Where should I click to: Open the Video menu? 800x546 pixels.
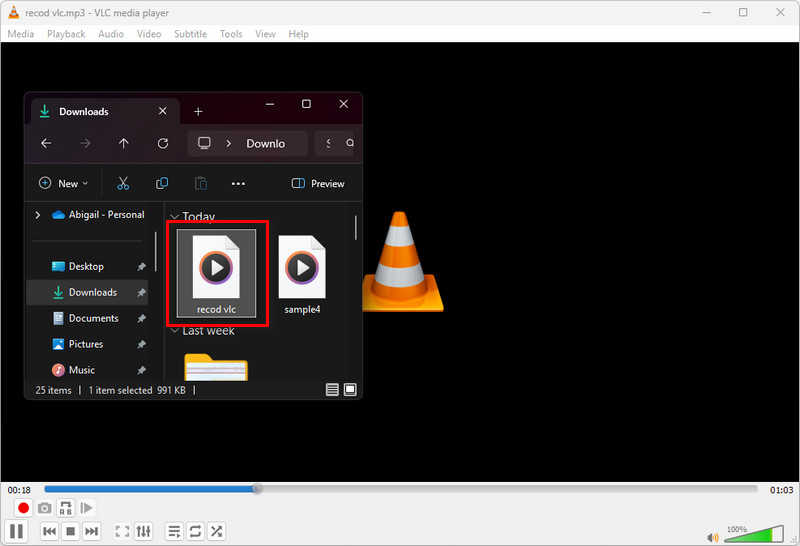(x=148, y=34)
